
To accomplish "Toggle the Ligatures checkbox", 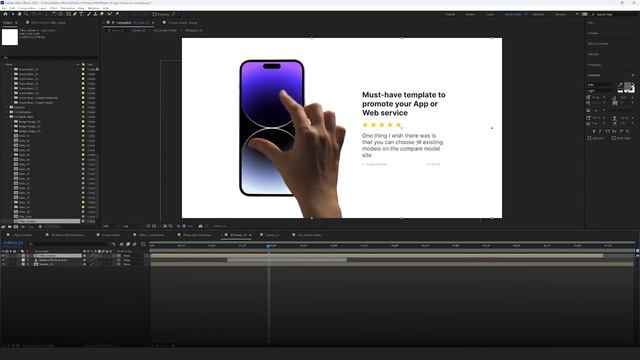I will pos(589,138).
